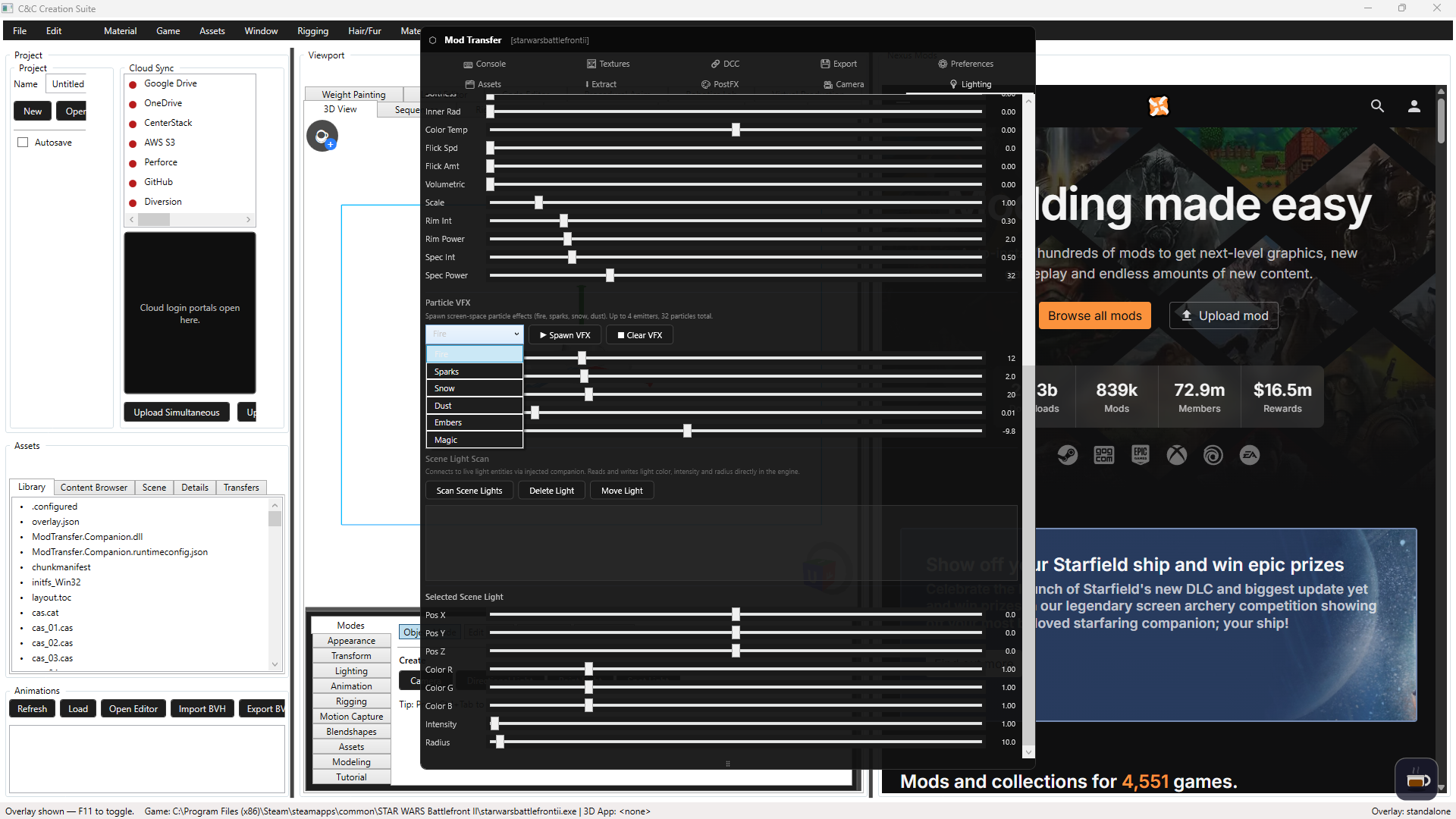
Task: Click the Xbox platform icon
Action: click(1176, 455)
